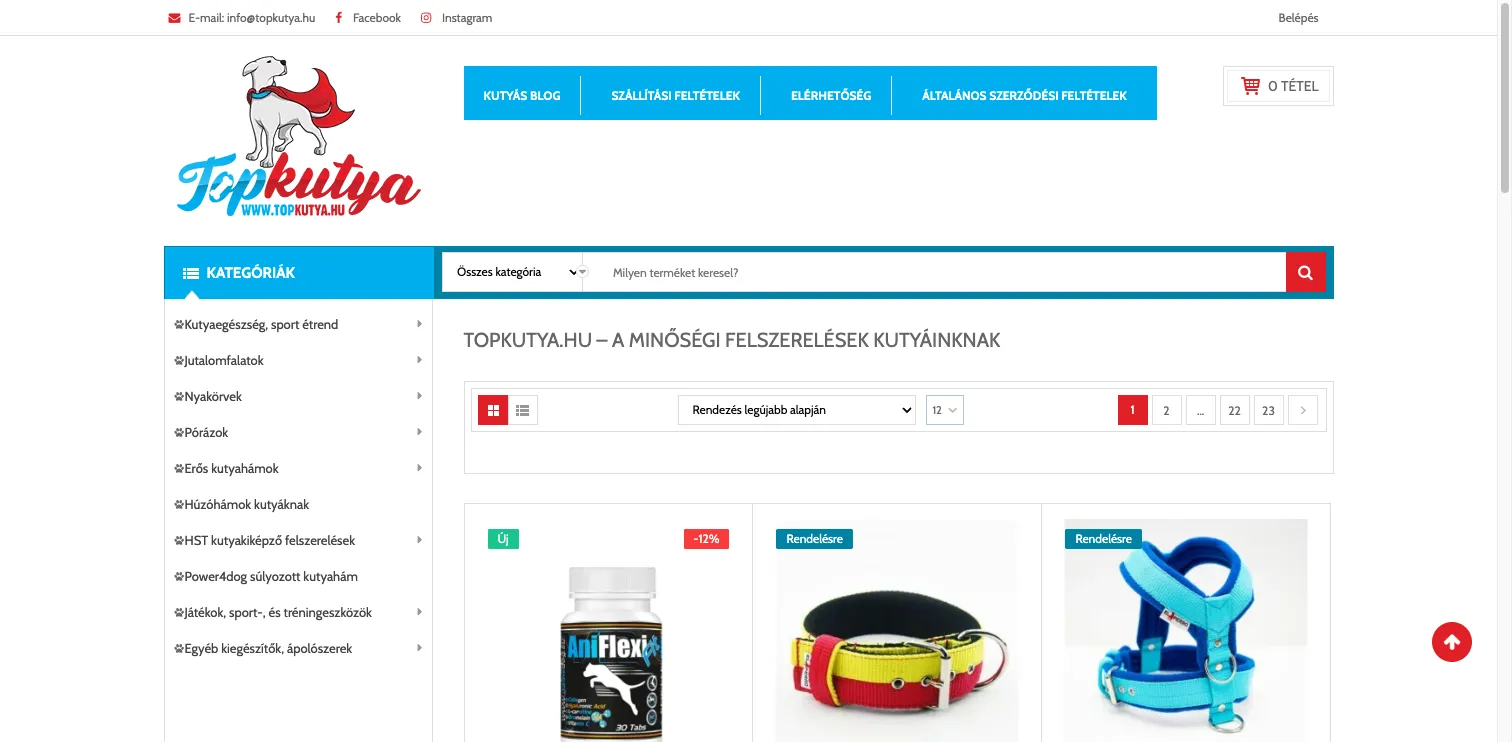Go to page 2 of products

(1166, 410)
